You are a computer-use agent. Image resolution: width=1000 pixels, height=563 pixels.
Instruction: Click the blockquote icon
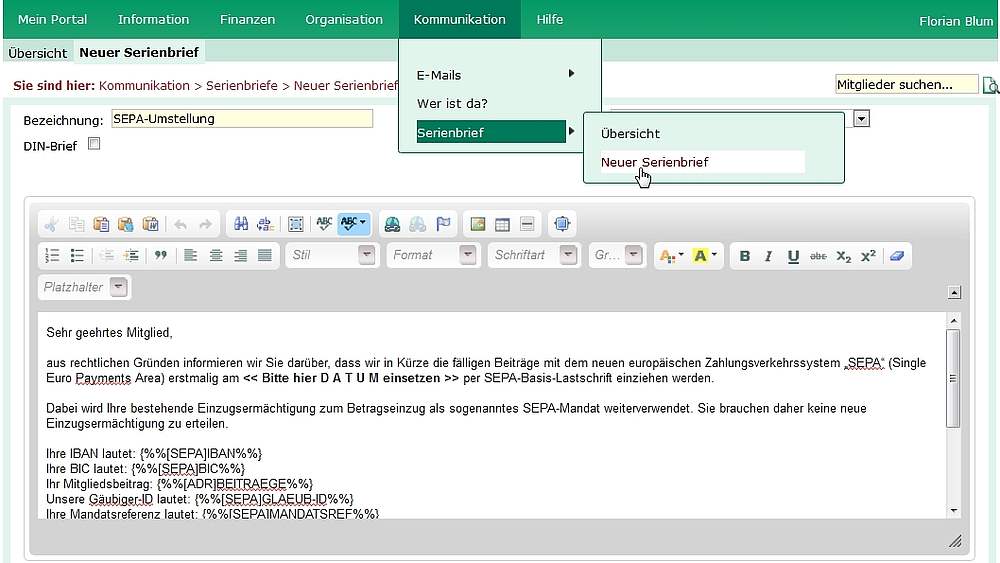click(160, 256)
